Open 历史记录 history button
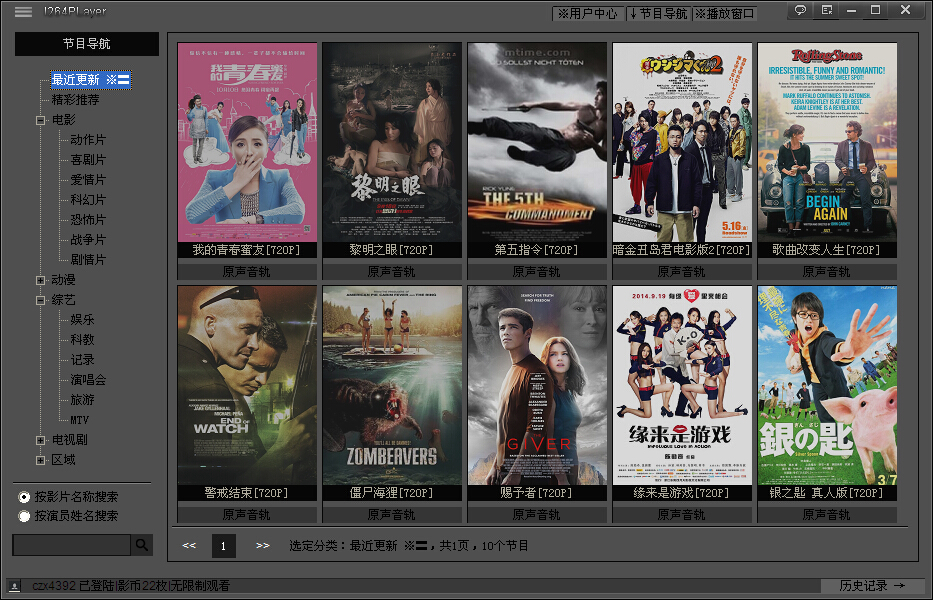Image resolution: width=933 pixels, height=600 pixels. point(872,586)
